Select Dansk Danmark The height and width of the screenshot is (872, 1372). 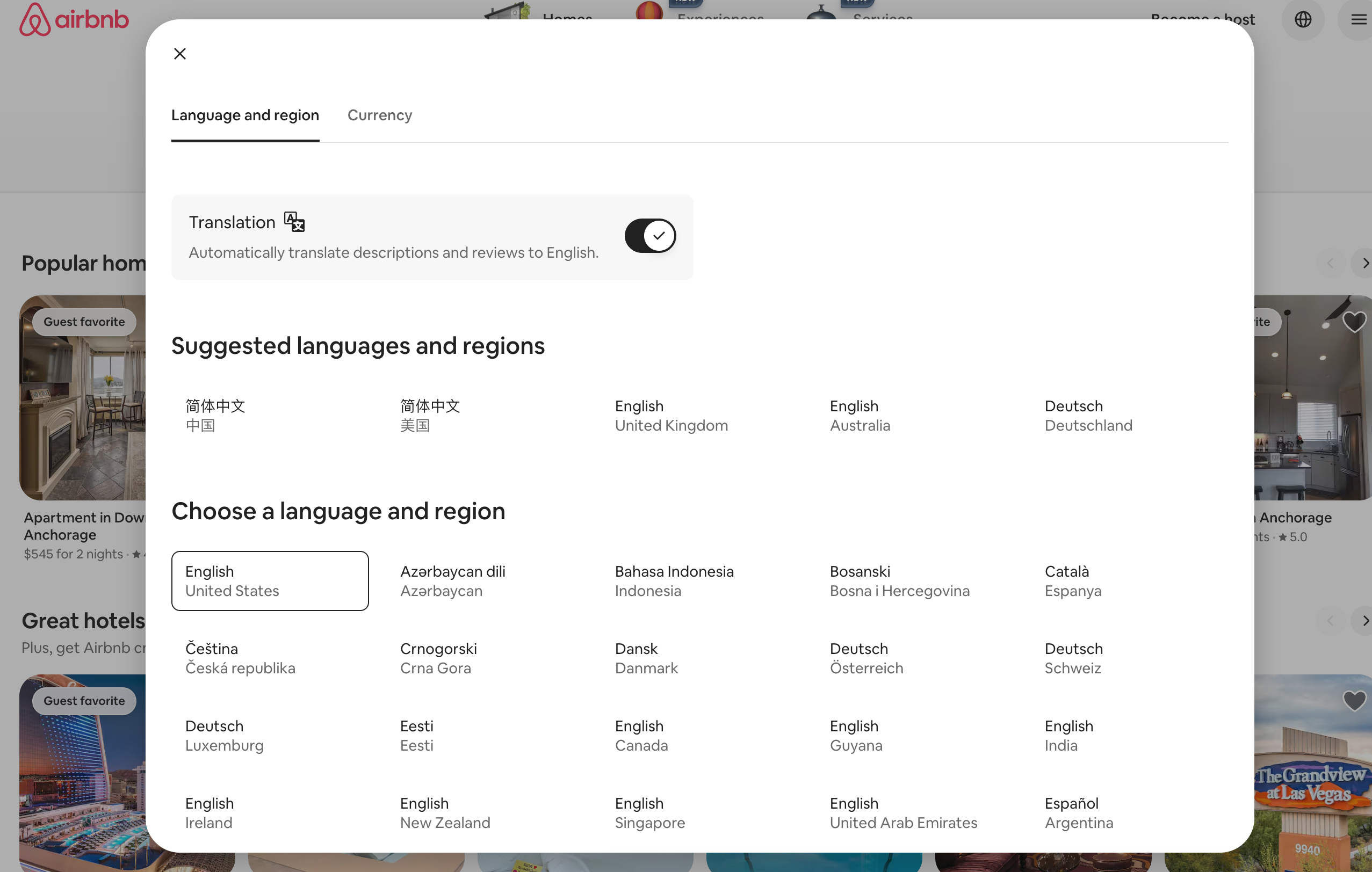[699, 658]
